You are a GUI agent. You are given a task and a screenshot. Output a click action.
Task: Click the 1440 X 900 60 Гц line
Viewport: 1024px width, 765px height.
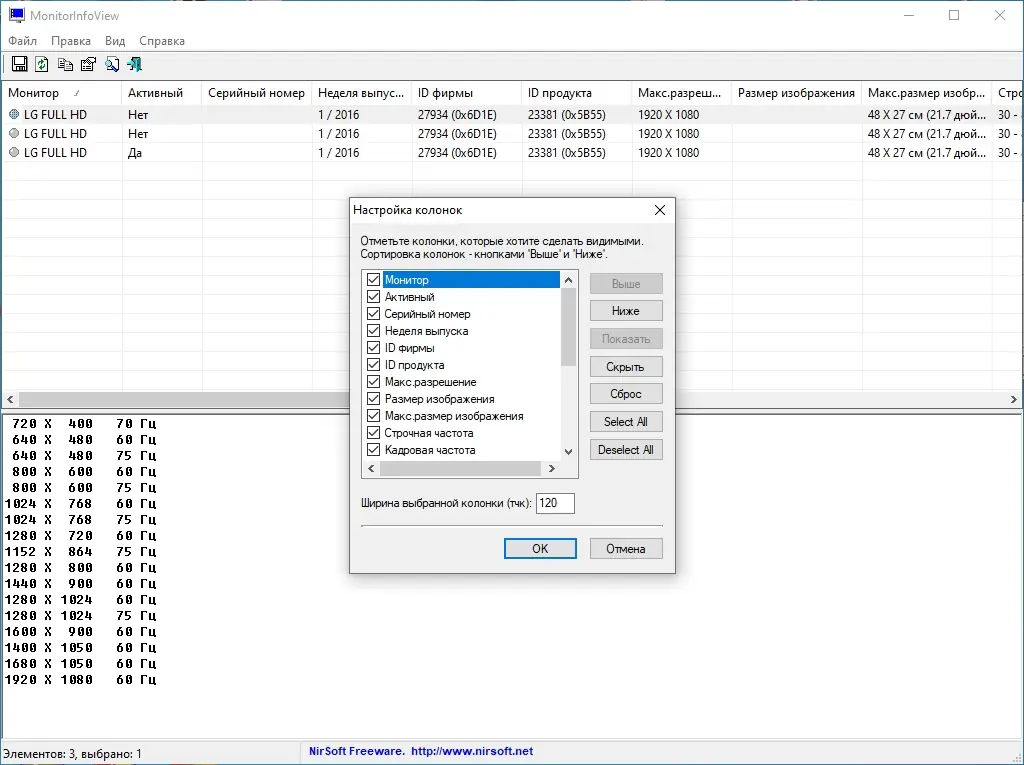click(x=80, y=583)
